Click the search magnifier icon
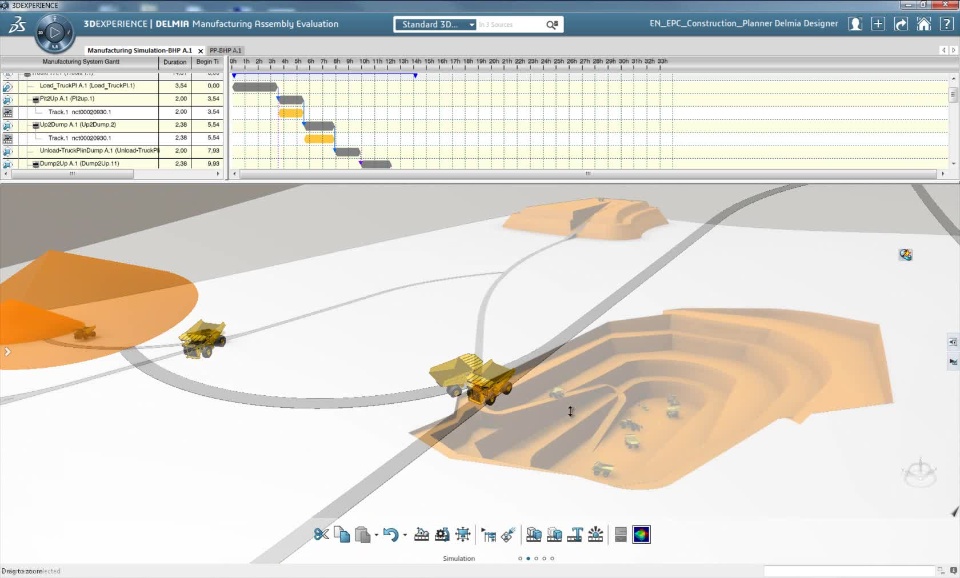The image size is (960, 578). pyautogui.click(x=552, y=24)
